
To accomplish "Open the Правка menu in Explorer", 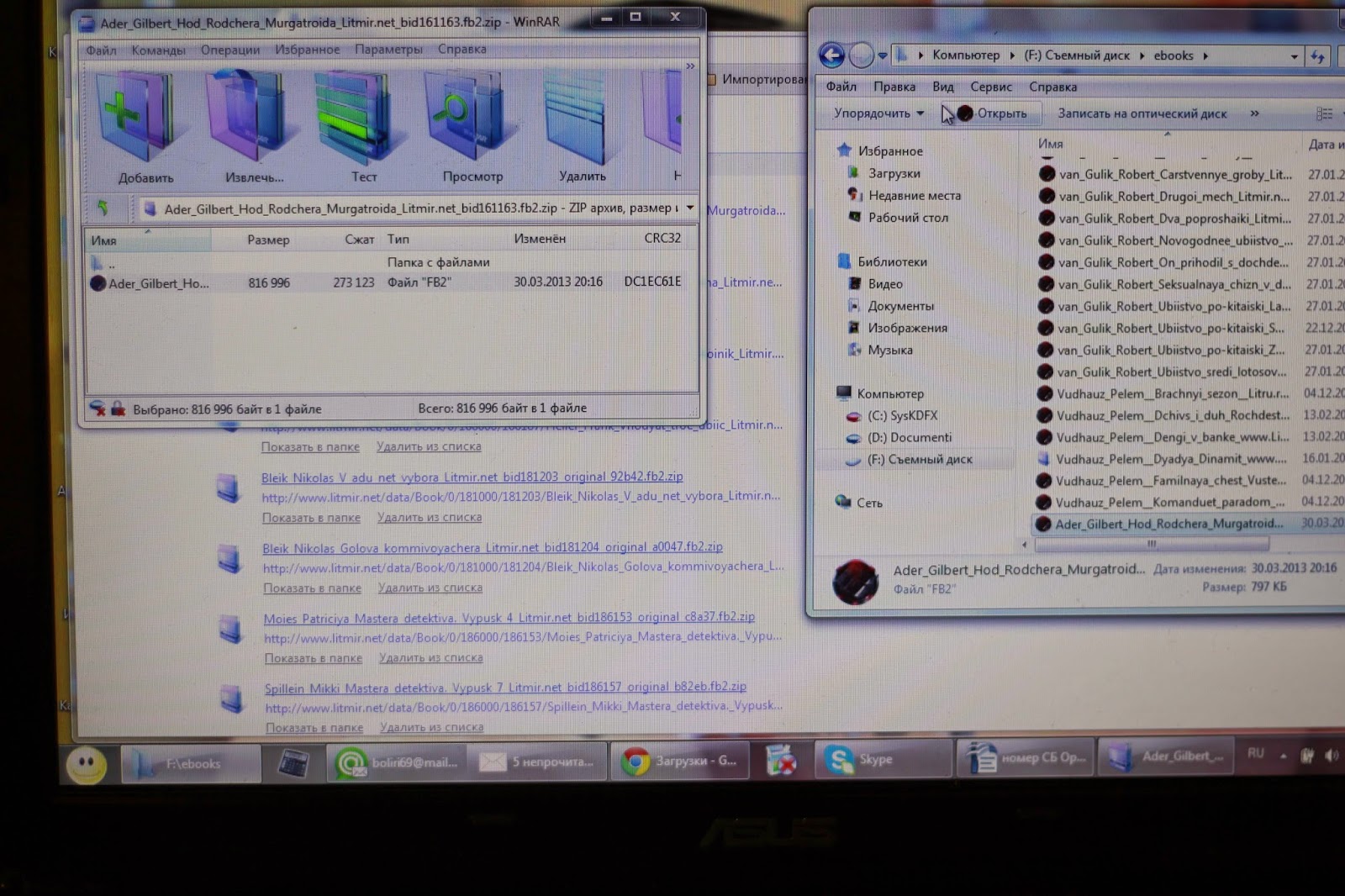I will tap(894, 87).
